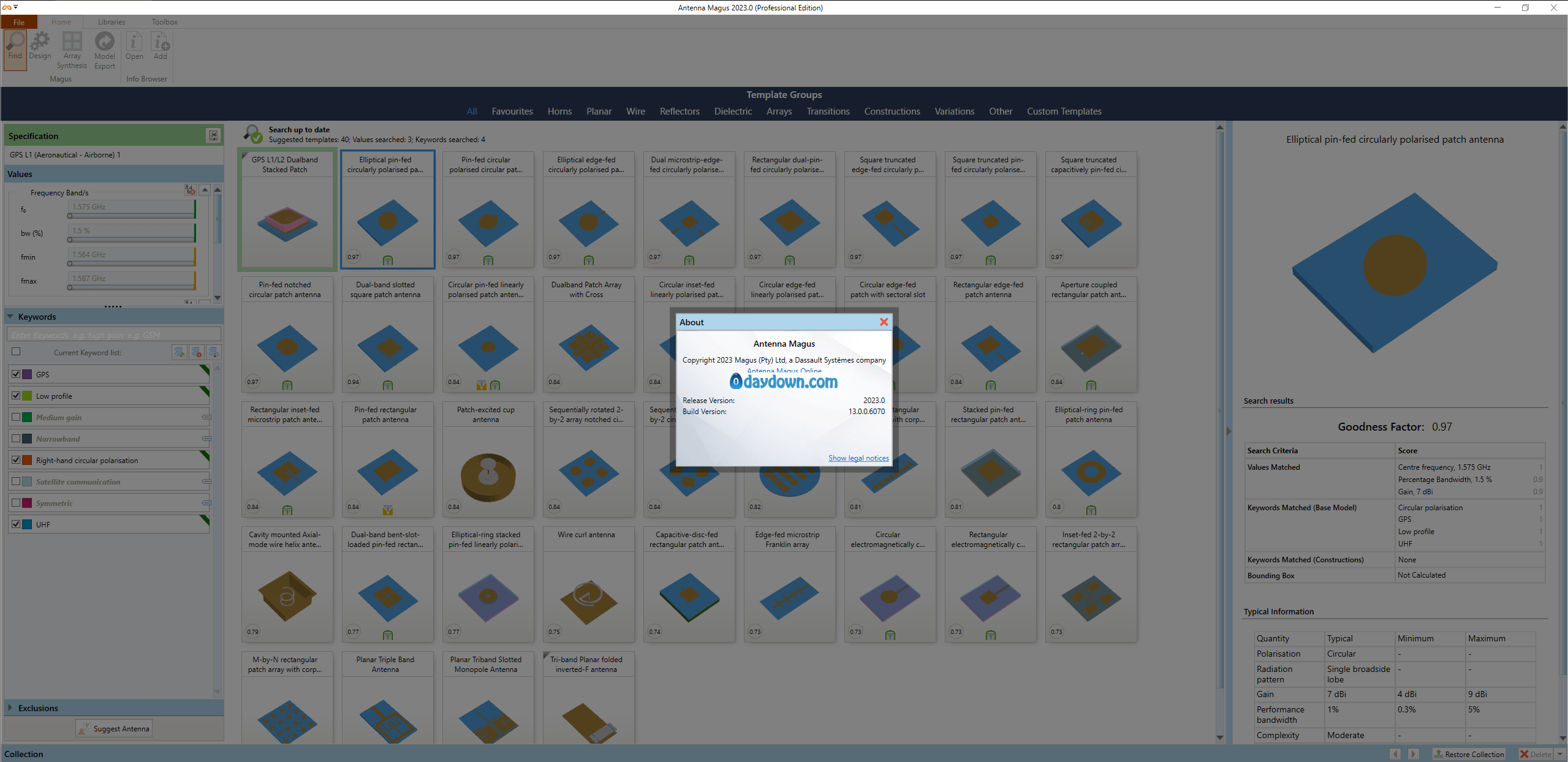Open the Model Export tool

(105, 51)
